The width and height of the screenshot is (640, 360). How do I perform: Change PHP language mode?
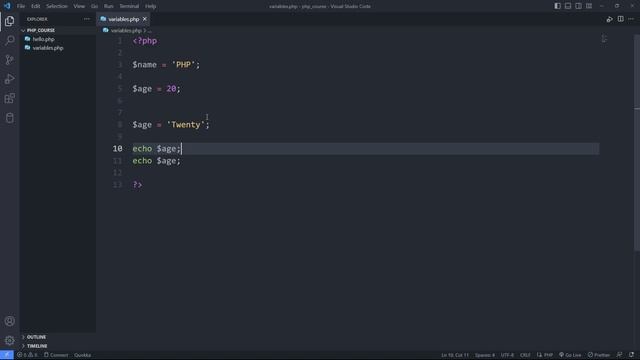[545, 355]
